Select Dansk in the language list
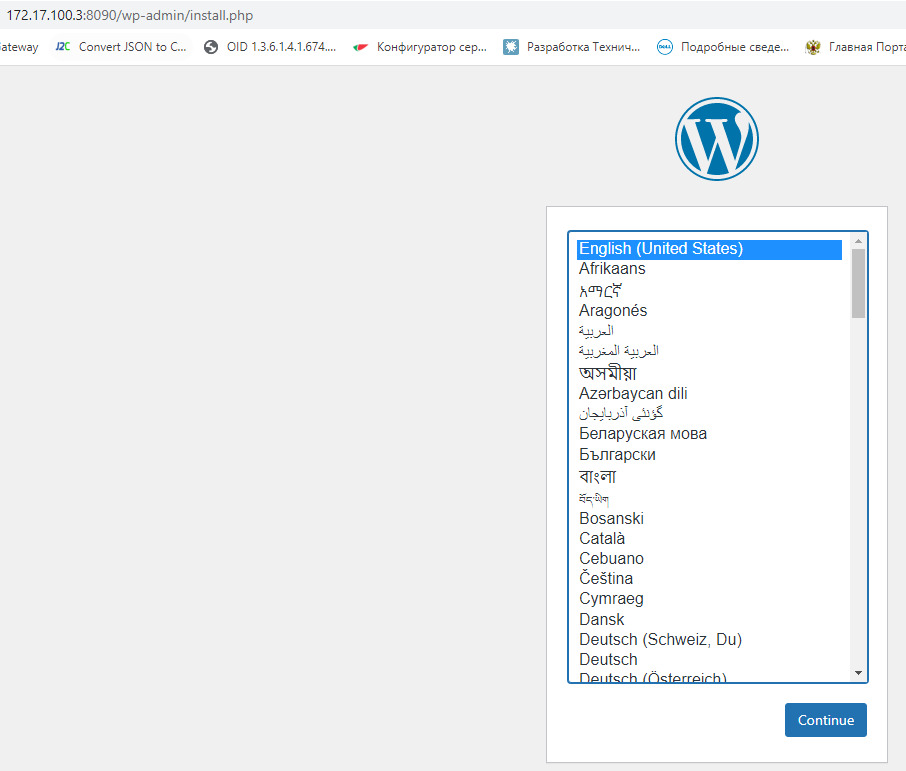The width and height of the screenshot is (906, 771). pos(601,620)
